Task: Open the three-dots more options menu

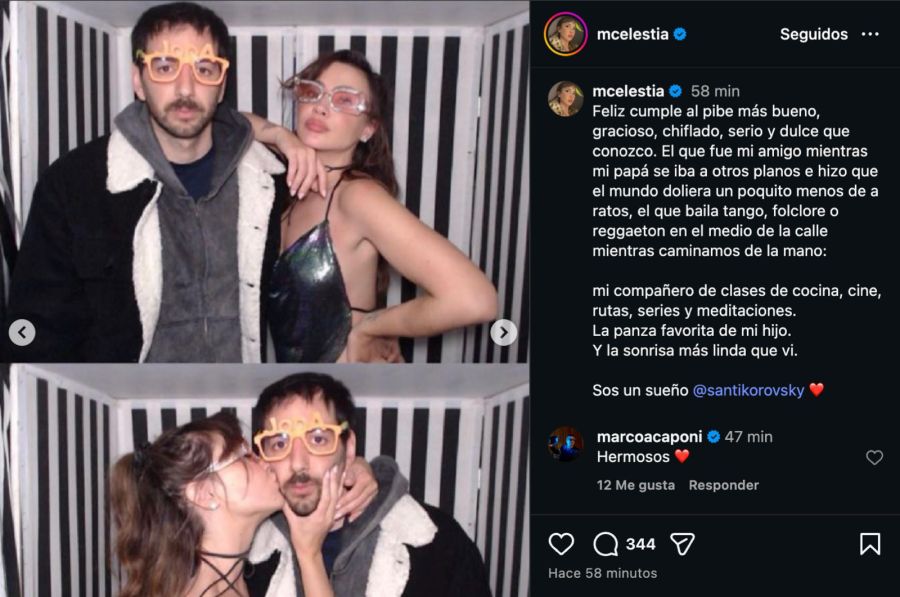Action: pyautogui.click(x=872, y=34)
